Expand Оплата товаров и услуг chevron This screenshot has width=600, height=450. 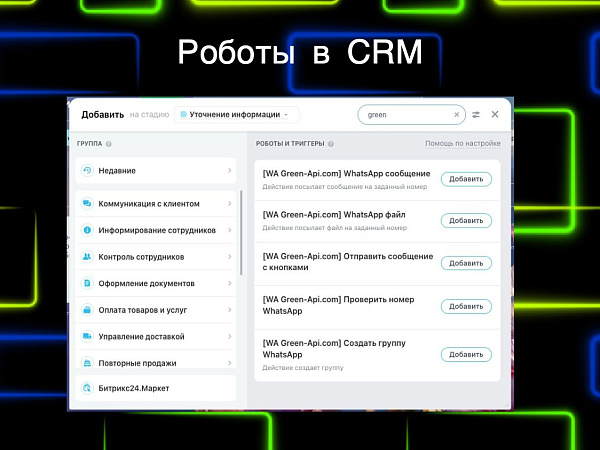[x=230, y=310]
